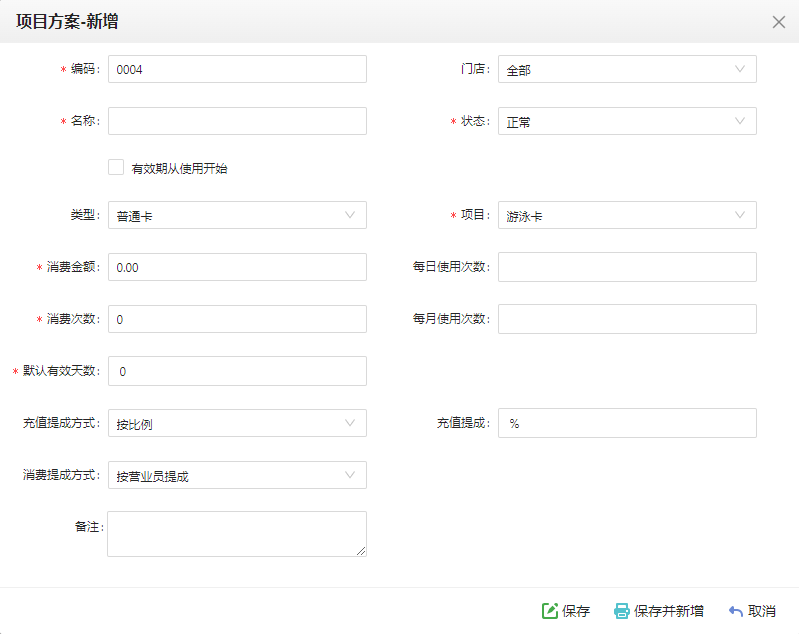Focus the 编码 field containing 0004
799x634 pixels.
click(x=237, y=69)
